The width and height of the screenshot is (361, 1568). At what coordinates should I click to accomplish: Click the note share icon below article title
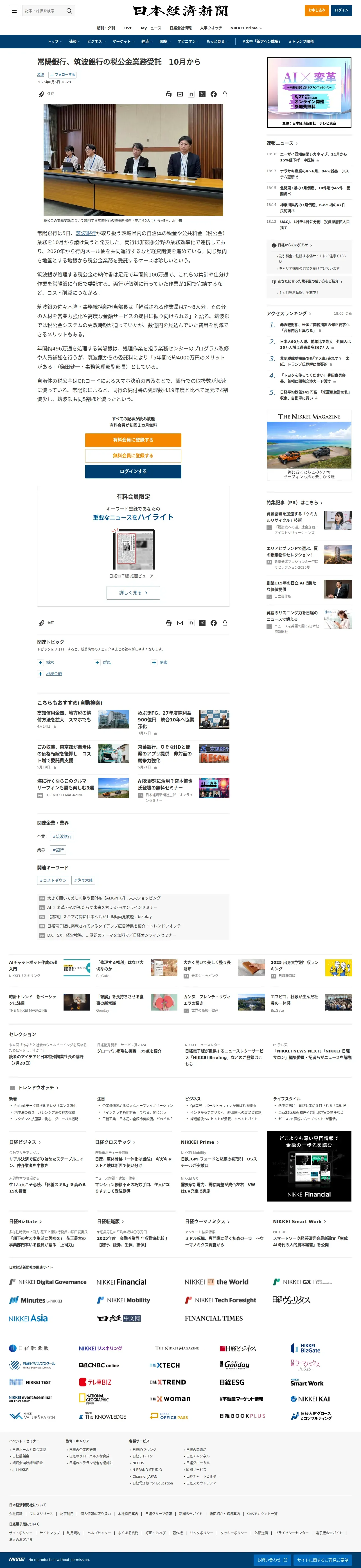point(191,94)
